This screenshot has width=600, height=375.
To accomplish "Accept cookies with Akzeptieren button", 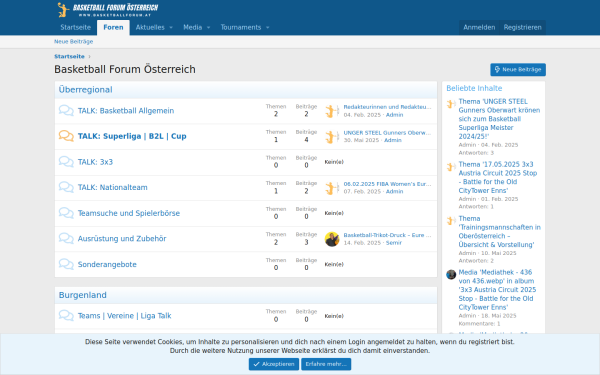I will [x=274, y=364].
